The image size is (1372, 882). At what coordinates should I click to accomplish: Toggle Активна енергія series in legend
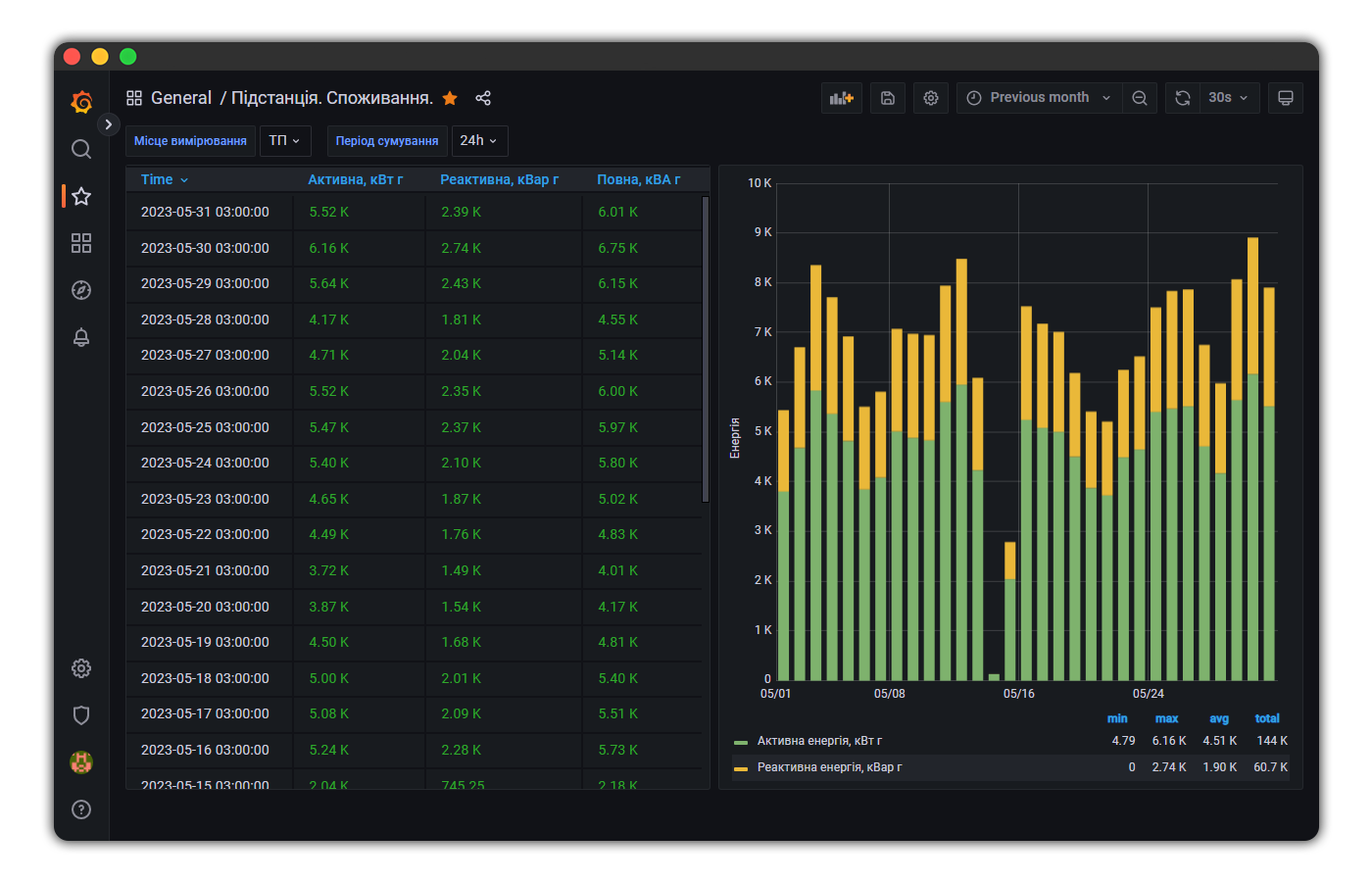coord(819,741)
